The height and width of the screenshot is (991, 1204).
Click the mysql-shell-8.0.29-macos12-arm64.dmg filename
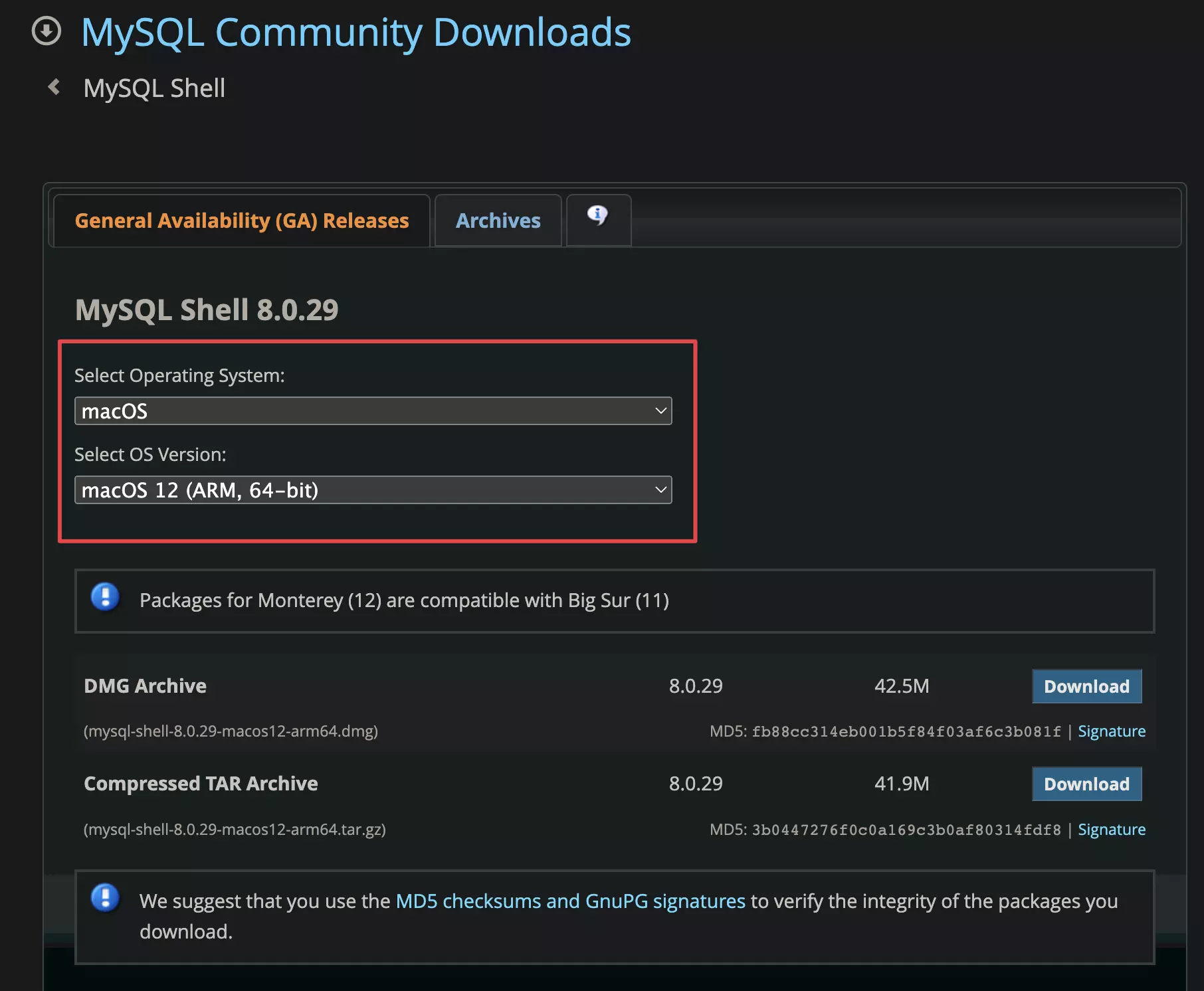click(x=231, y=731)
